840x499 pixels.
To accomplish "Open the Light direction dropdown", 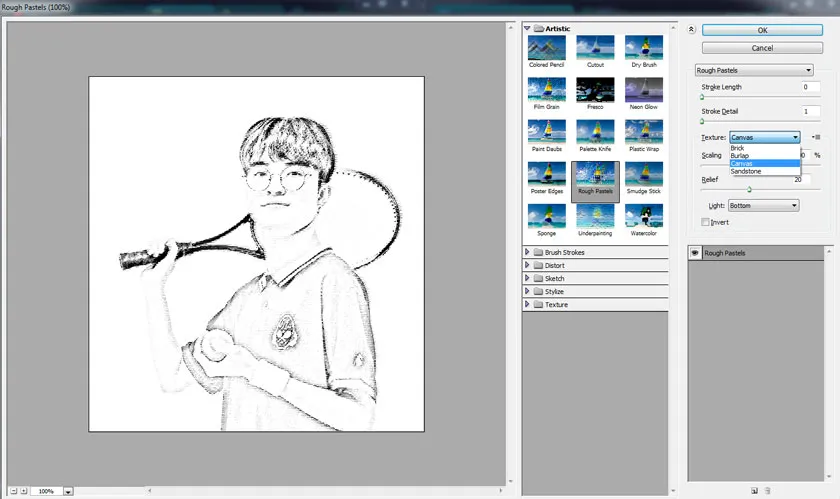I will click(763, 205).
